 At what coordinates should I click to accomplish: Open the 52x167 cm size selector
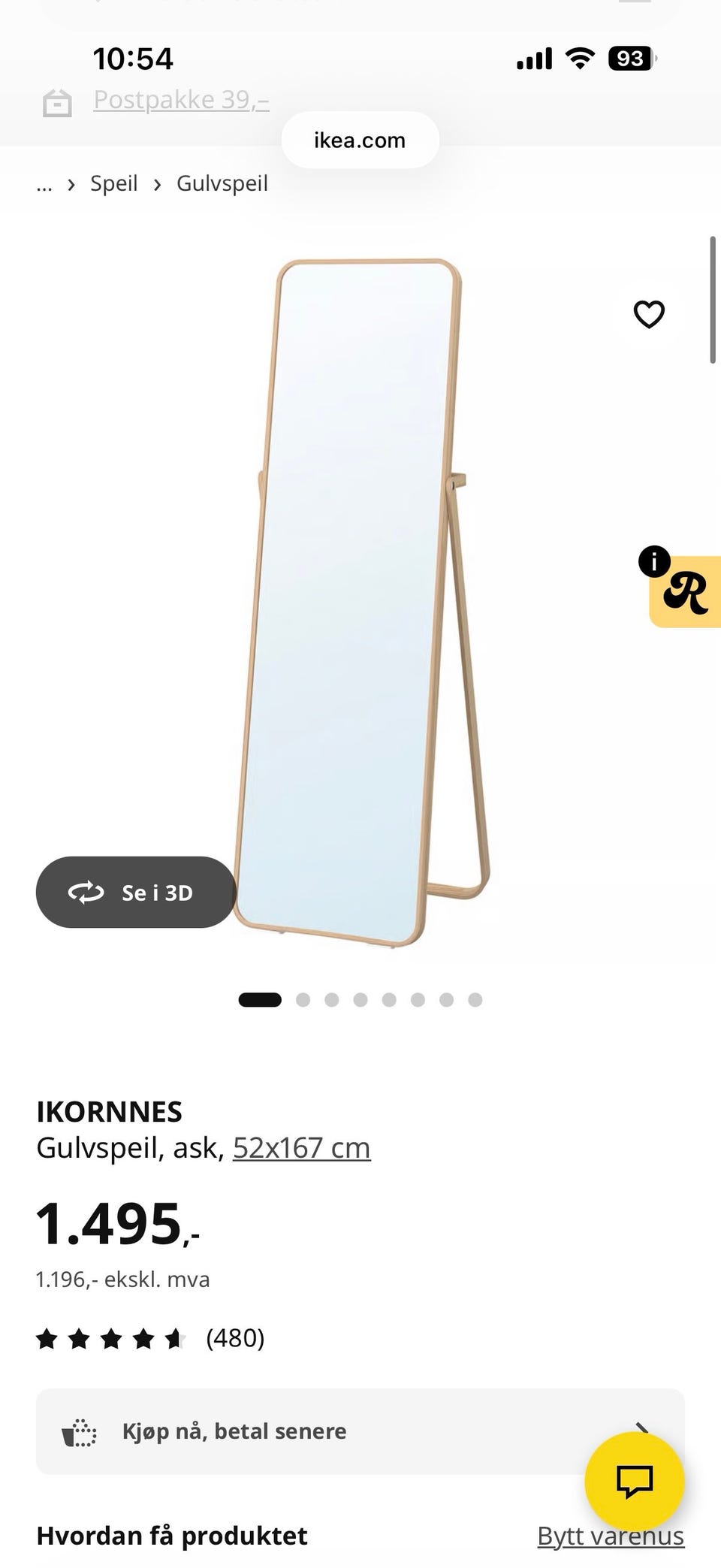[301, 1147]
